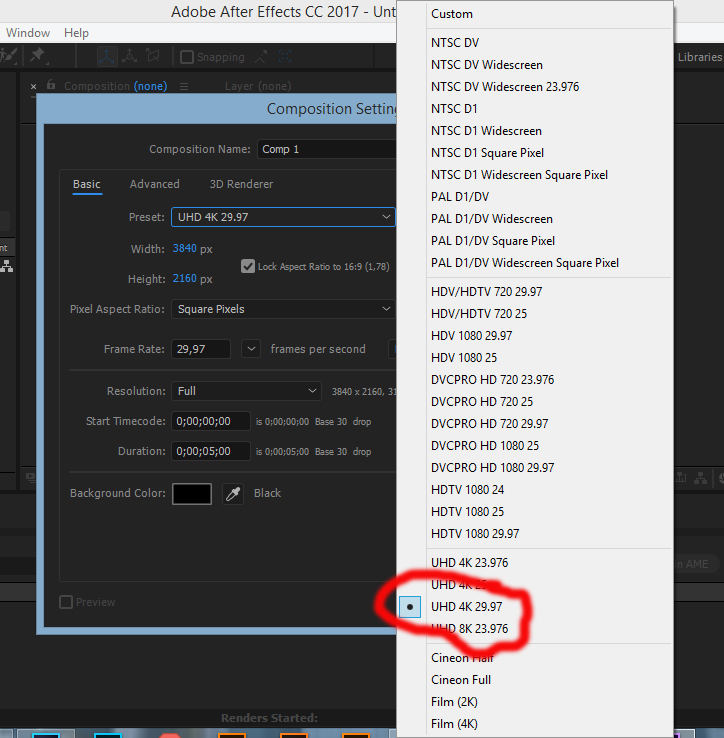Select the World Axis Mode icon
Viewport: 724px width, 738px height.
pos(129,56)
